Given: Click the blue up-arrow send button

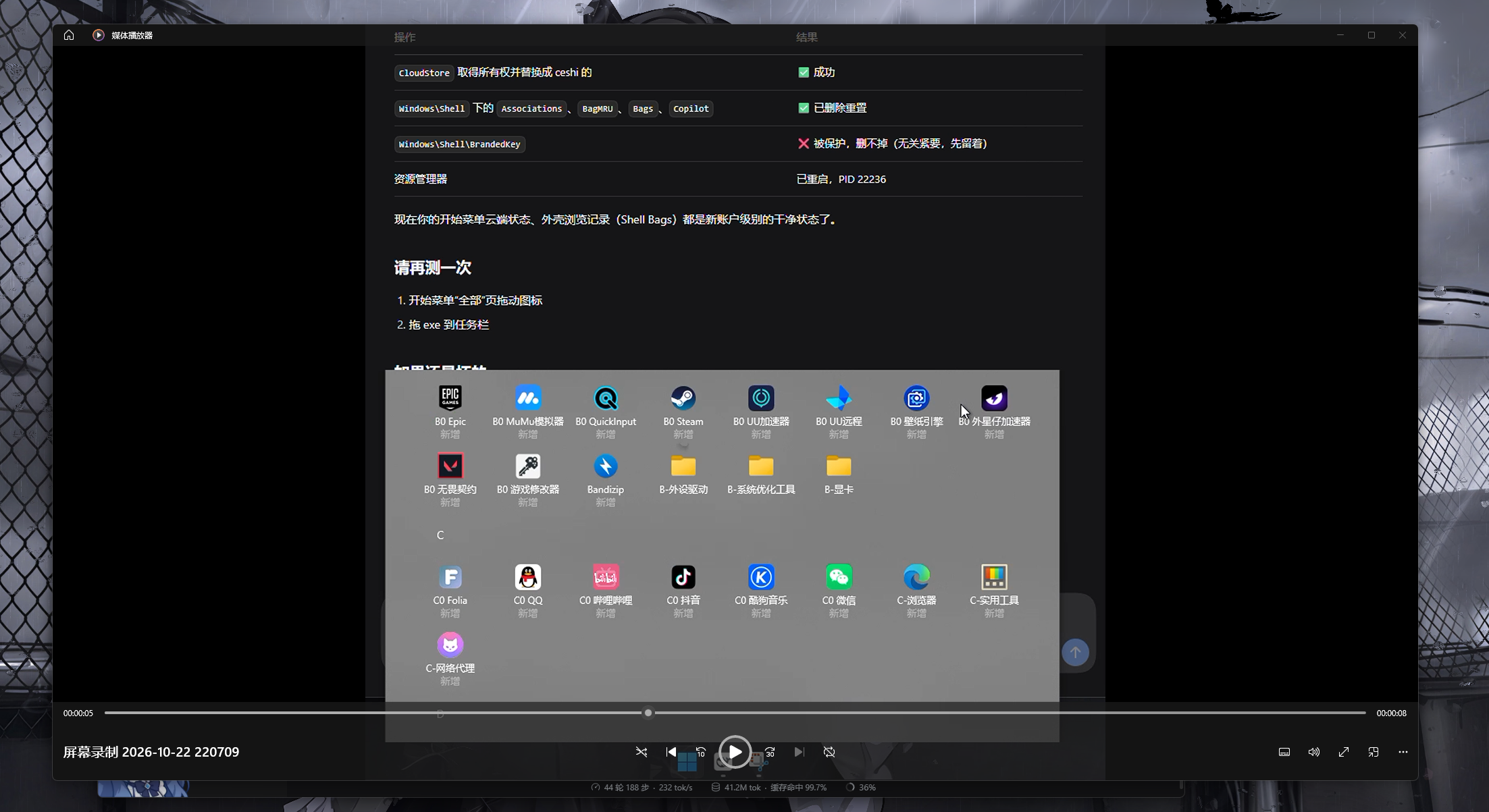Looking at the screenshot, I should (1075, 652).
